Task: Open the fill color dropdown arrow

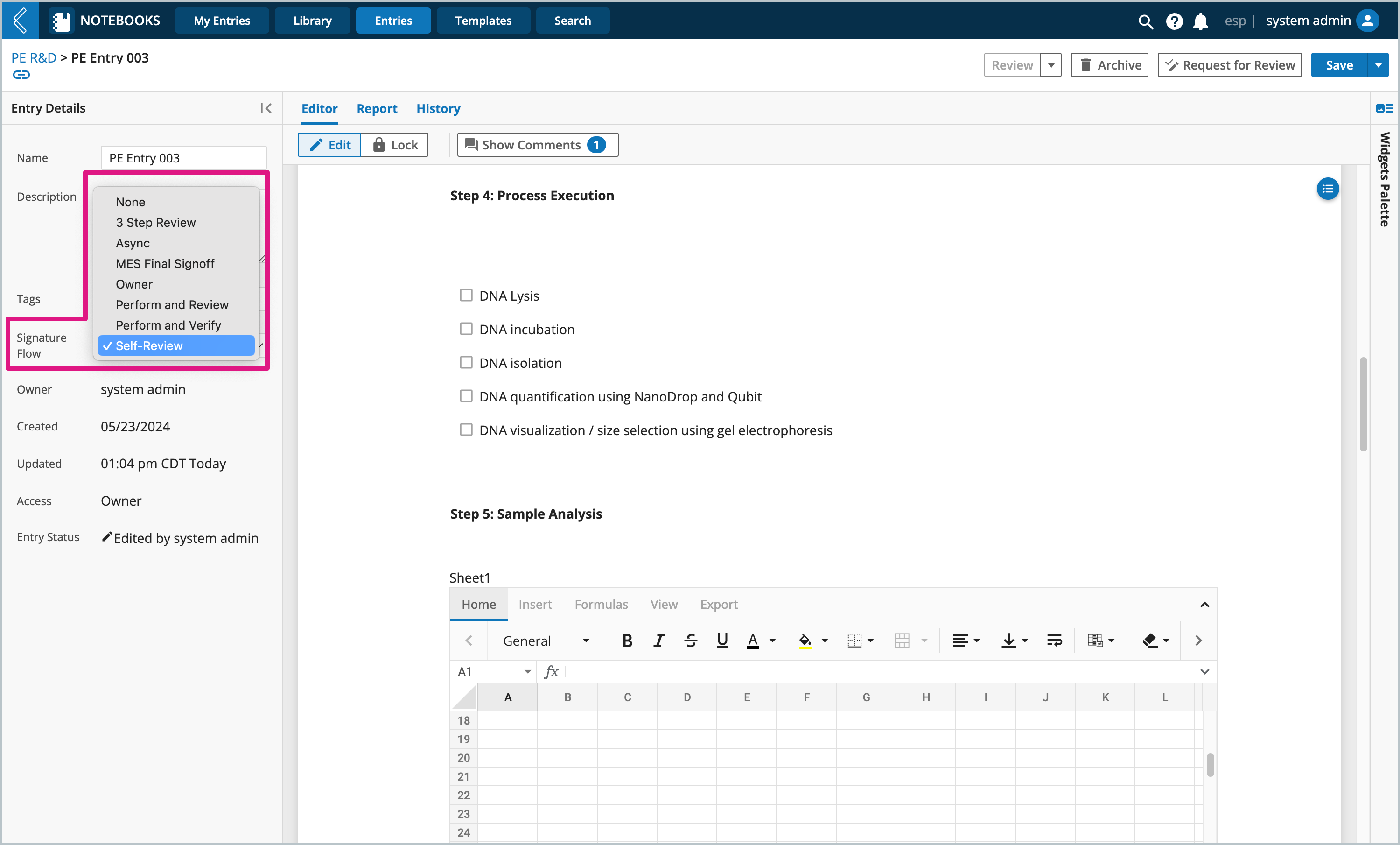Action: click(x=825, y=641)
